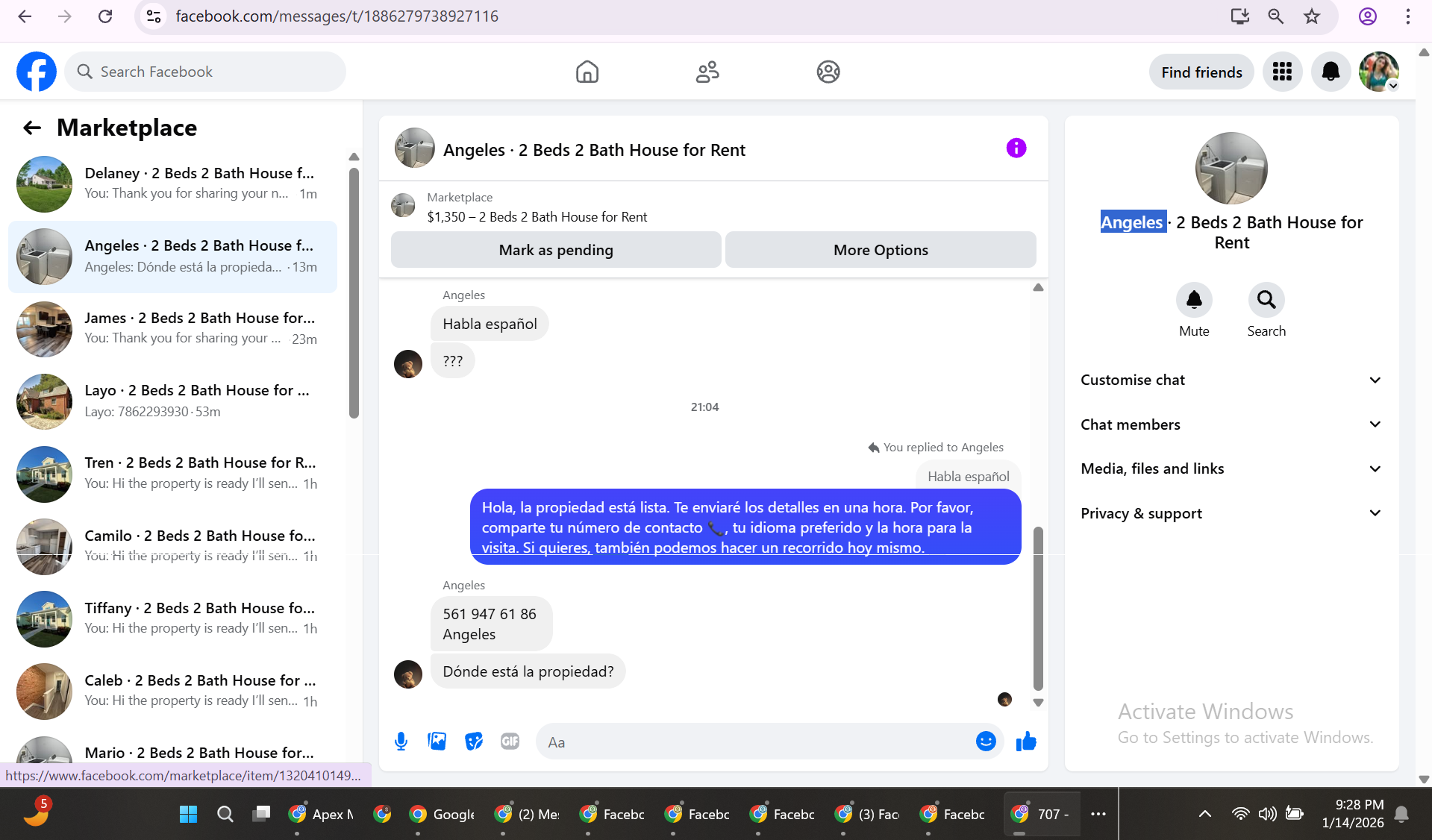The image size is (1432, 840).
Task: Click the chat header title Angeles listing
Action: [594, 150]
